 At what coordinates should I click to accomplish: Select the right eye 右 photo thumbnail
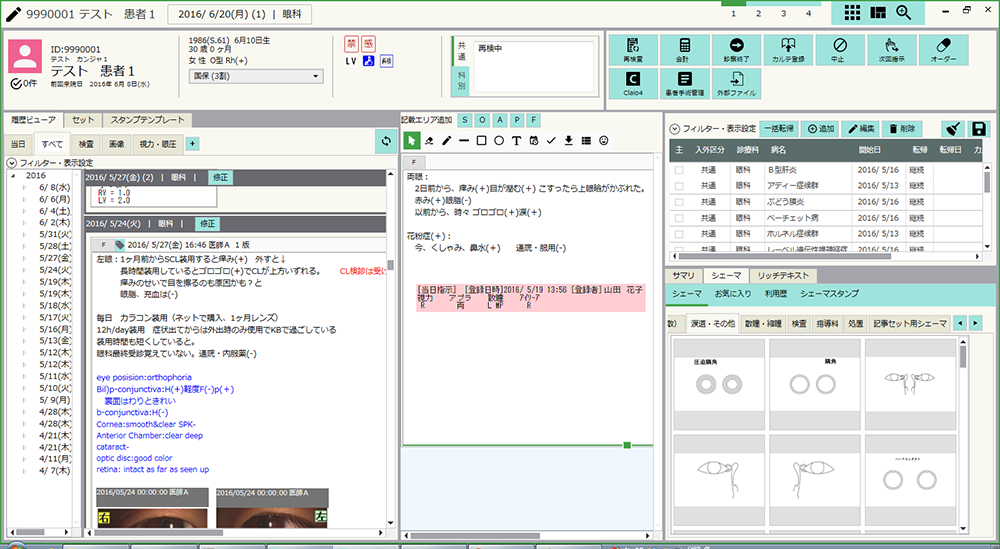coord(152,508)
